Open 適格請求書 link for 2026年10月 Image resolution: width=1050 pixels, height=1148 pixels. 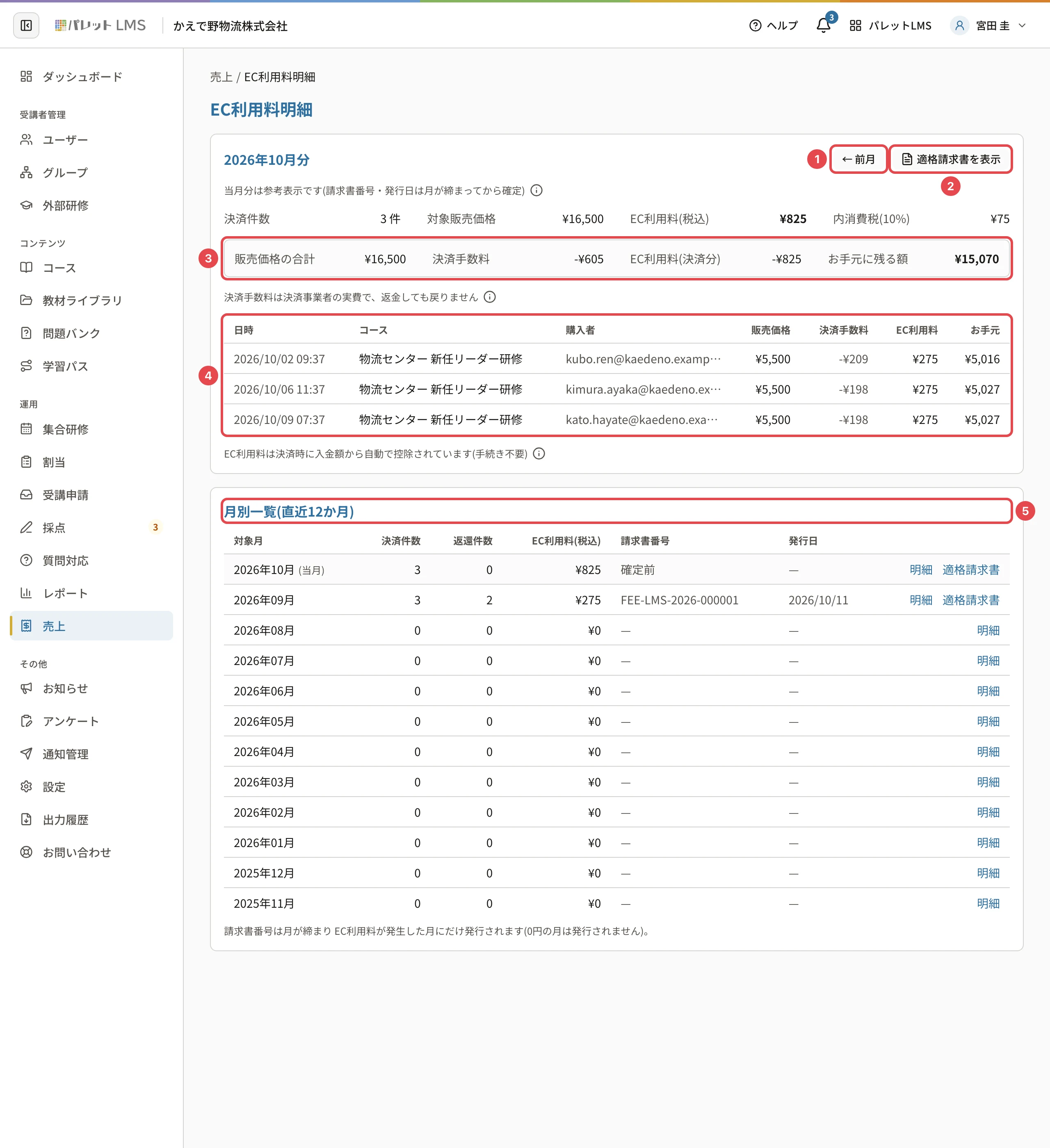[x=971, y=569]
